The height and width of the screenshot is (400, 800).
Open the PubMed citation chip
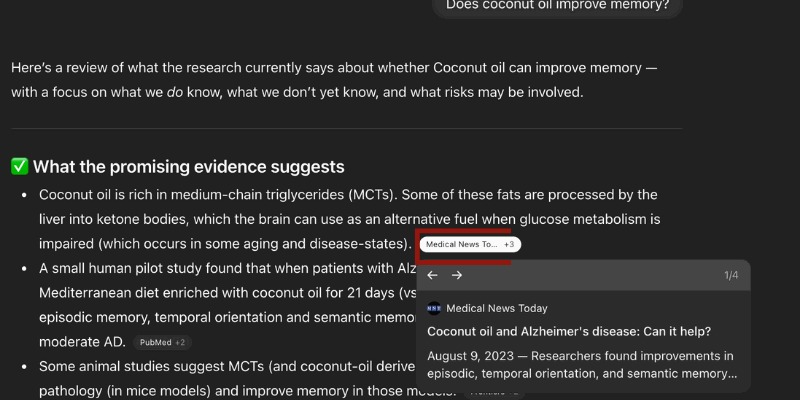tap(154, 342)
